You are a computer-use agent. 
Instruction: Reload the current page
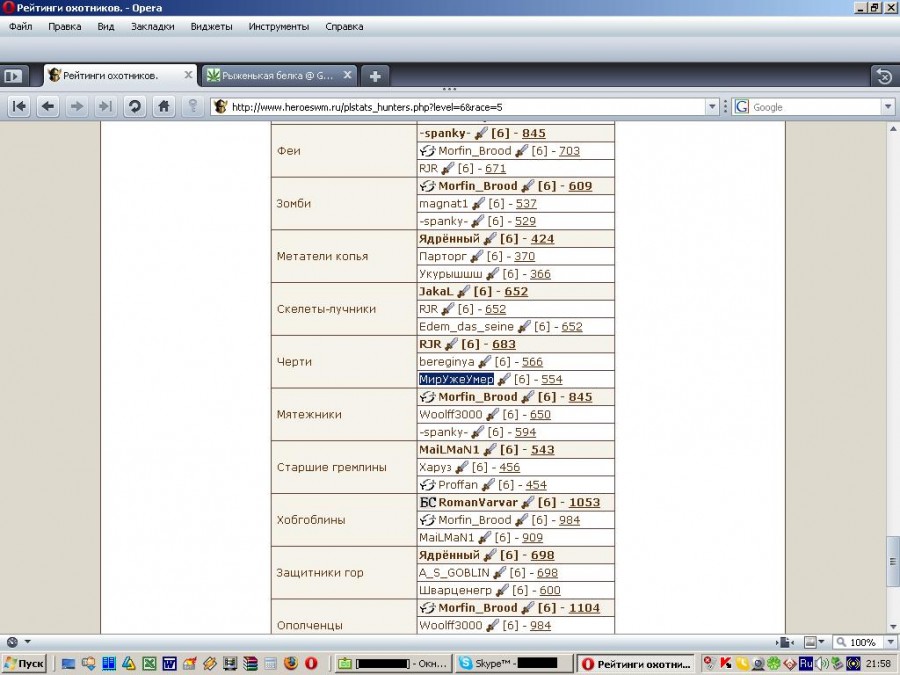tap(134, 107)
